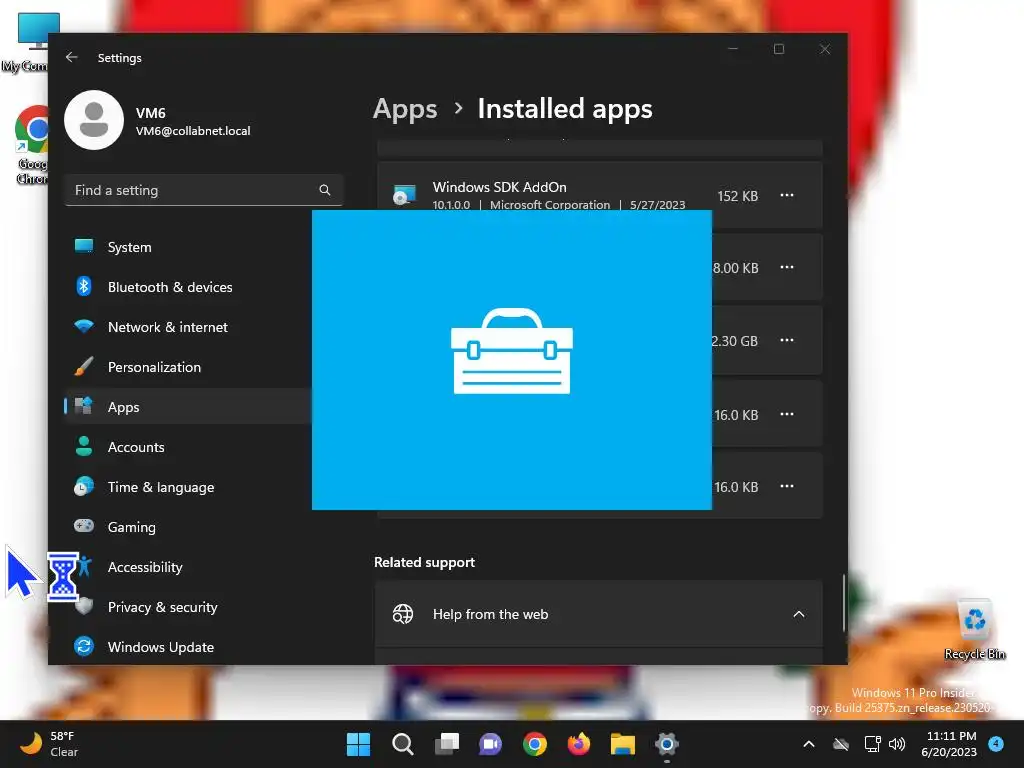The width and height of the screenshot is (1024, 768).
Task: Select the Windows SDK AddOn app name
Action: (500, 187)
